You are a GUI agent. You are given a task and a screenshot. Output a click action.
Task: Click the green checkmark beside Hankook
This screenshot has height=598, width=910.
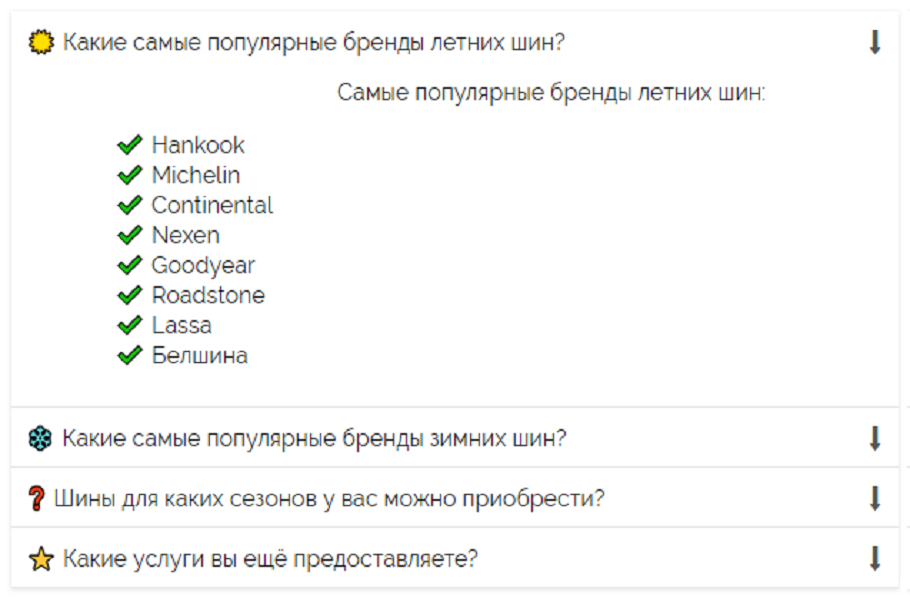pos(129,143)
